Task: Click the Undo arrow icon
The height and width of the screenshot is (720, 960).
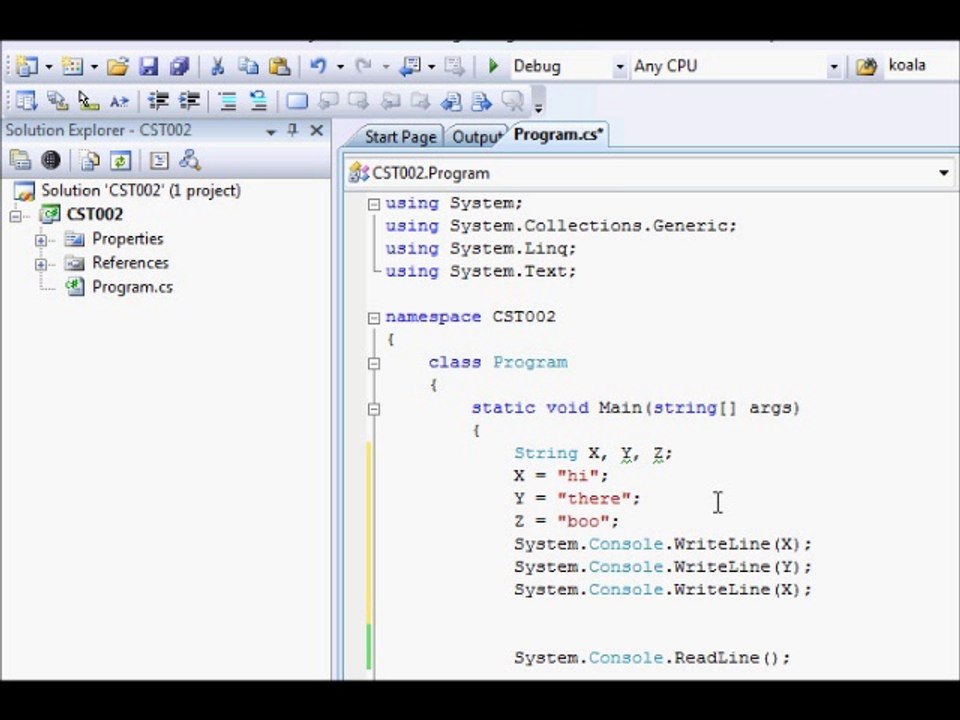Action: (x=318, y=66)
